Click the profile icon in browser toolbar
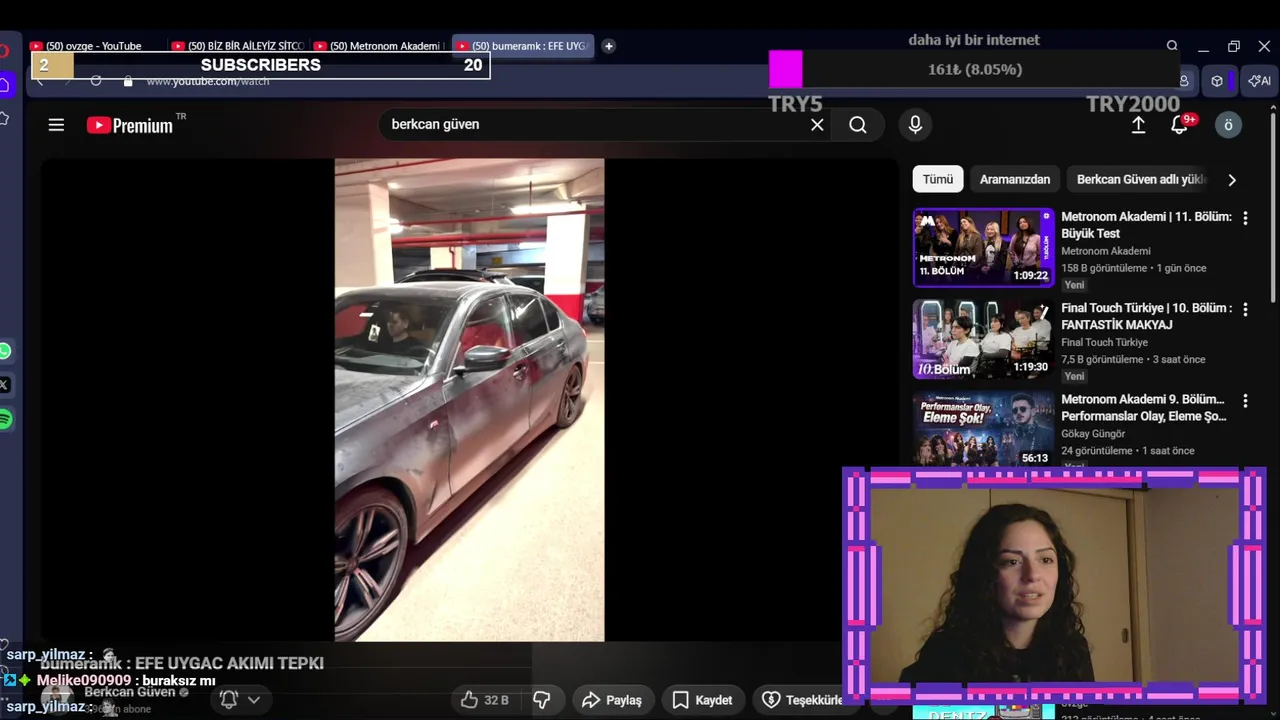This screenshot has height=720, width=1280. 1184,81
